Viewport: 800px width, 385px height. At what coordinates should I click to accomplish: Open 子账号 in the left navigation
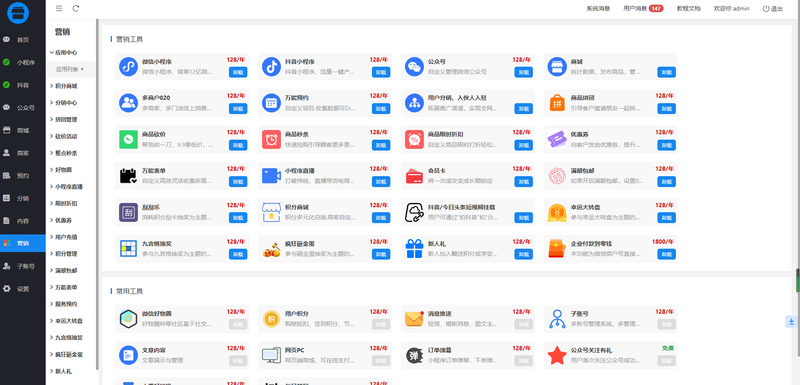(22, 266)
